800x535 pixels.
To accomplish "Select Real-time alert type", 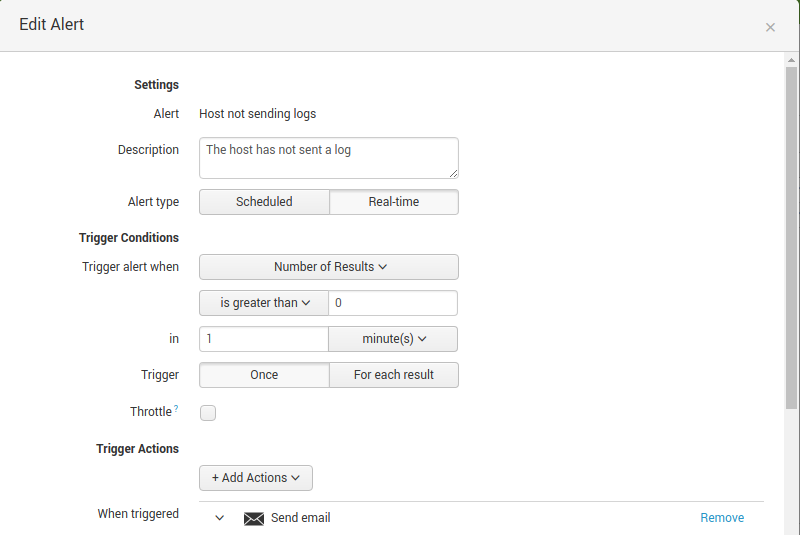I will [394, 202].
